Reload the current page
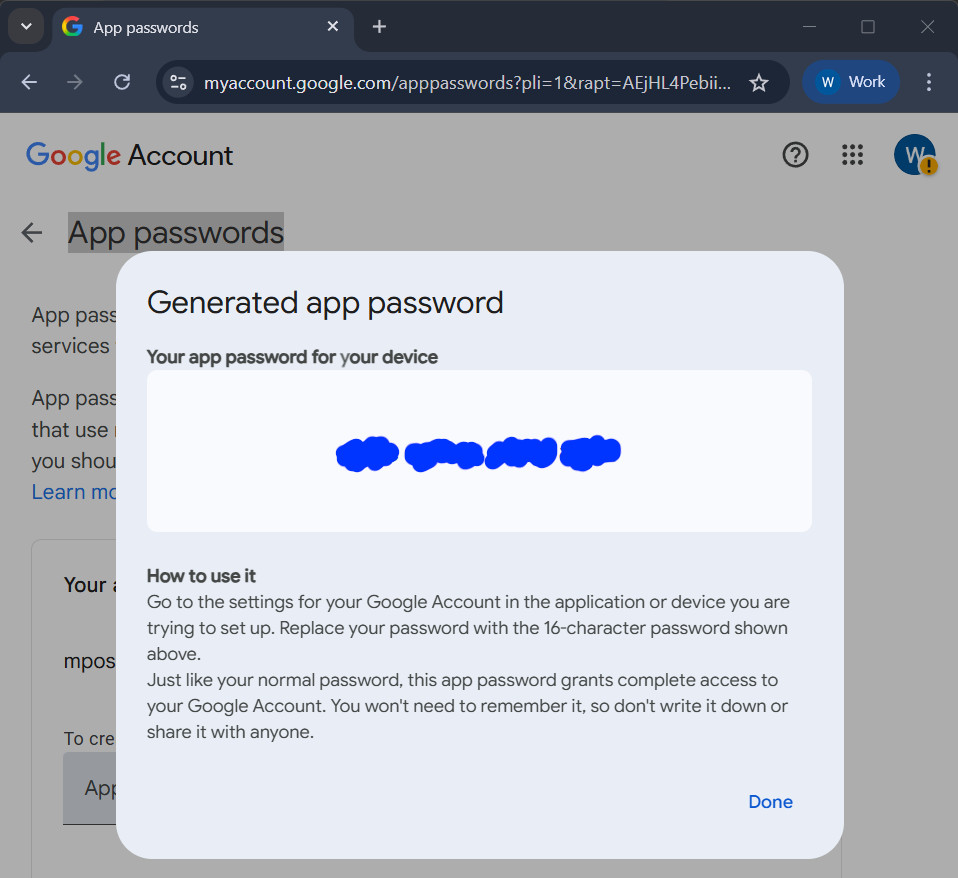The height and width of the screenshot is (878, 958). click(122, 82)
